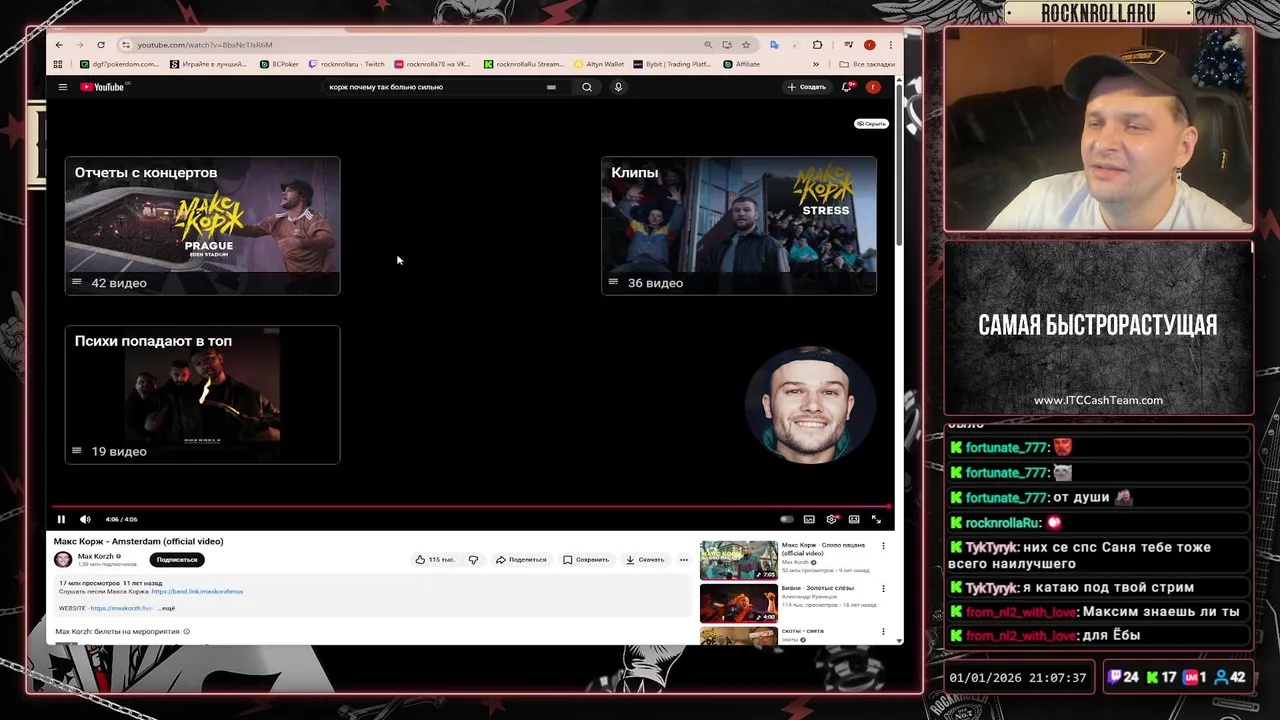The height and width of the screenshot is (720, 1280).
Task: Open options menu for Золотые слезы suggestion
Action: point(883,589)
